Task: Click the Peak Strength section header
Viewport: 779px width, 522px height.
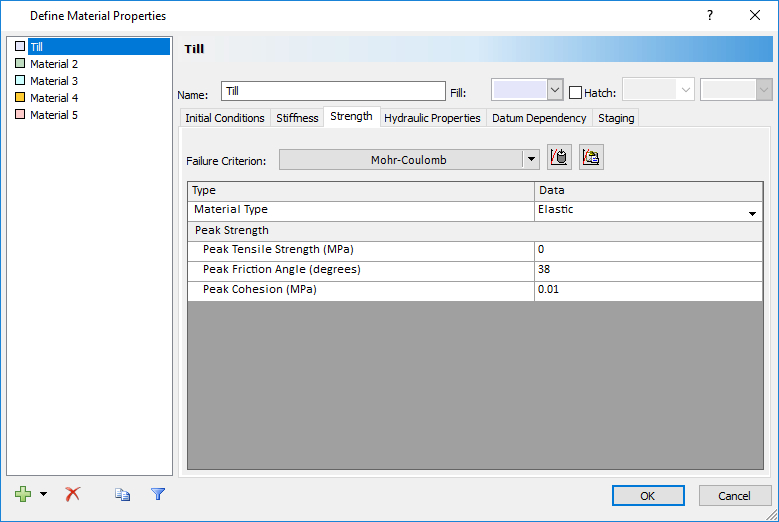Action: pyautogui.click(x=475, y=230)
